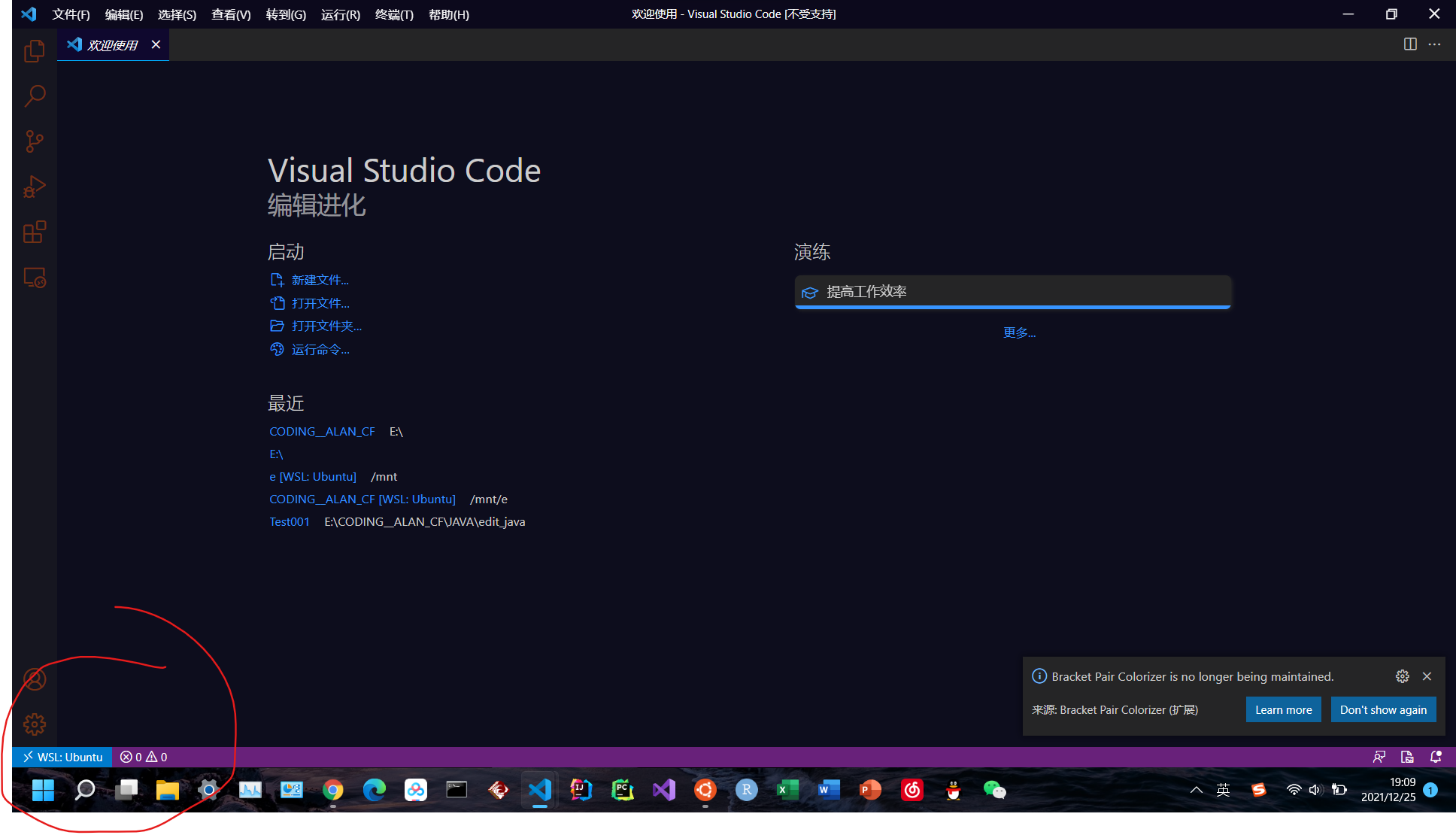Open the 终端(T) menu
The width and height of the screenshot is (1456, 835).
click(x=394, y=14)
